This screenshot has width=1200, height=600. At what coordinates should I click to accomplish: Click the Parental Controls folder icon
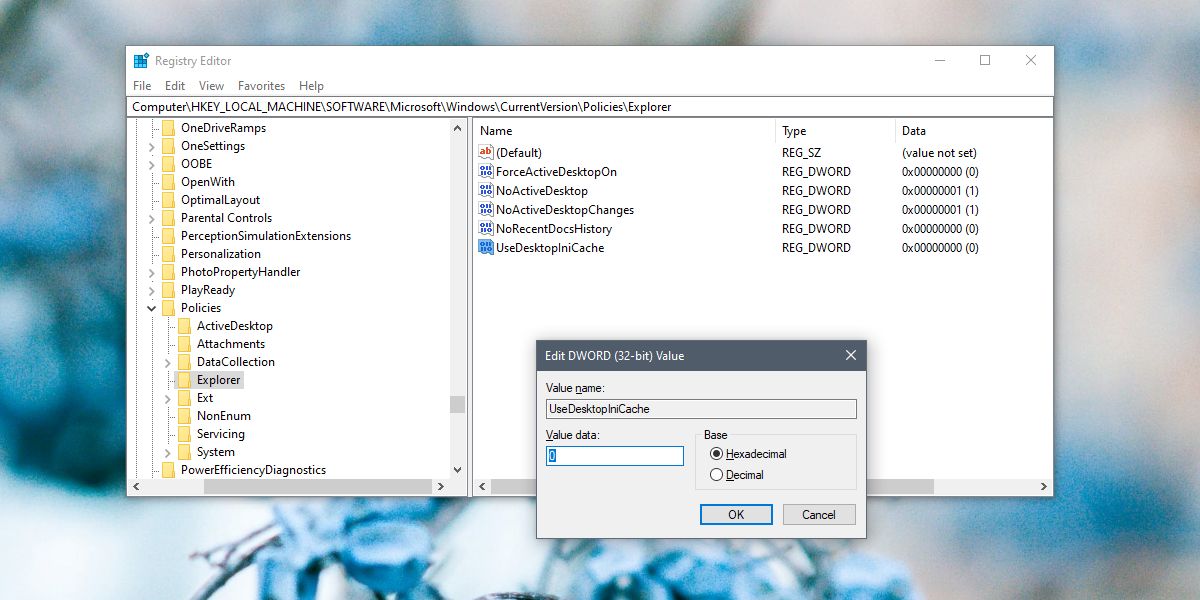(x=168, y=218)
